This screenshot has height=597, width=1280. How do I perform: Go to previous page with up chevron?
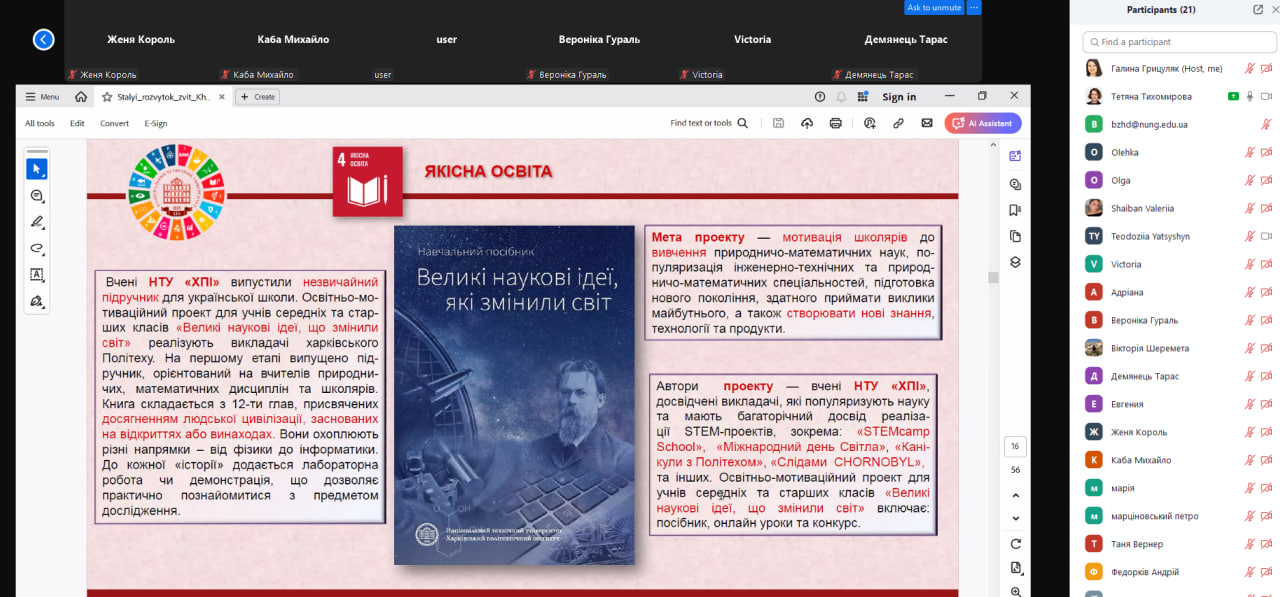coord(1016,495)
